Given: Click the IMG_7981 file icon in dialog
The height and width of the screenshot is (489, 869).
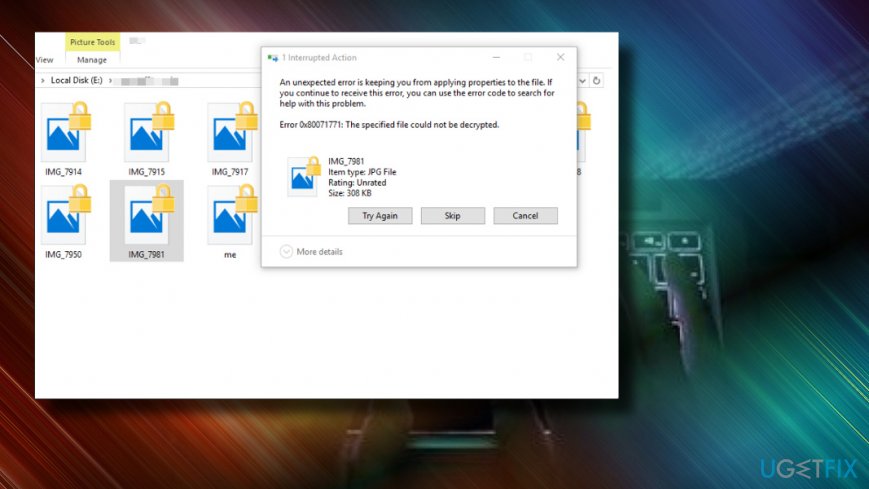Looking at the screenshot, I should pyautogui.click(x=304, y=177).
